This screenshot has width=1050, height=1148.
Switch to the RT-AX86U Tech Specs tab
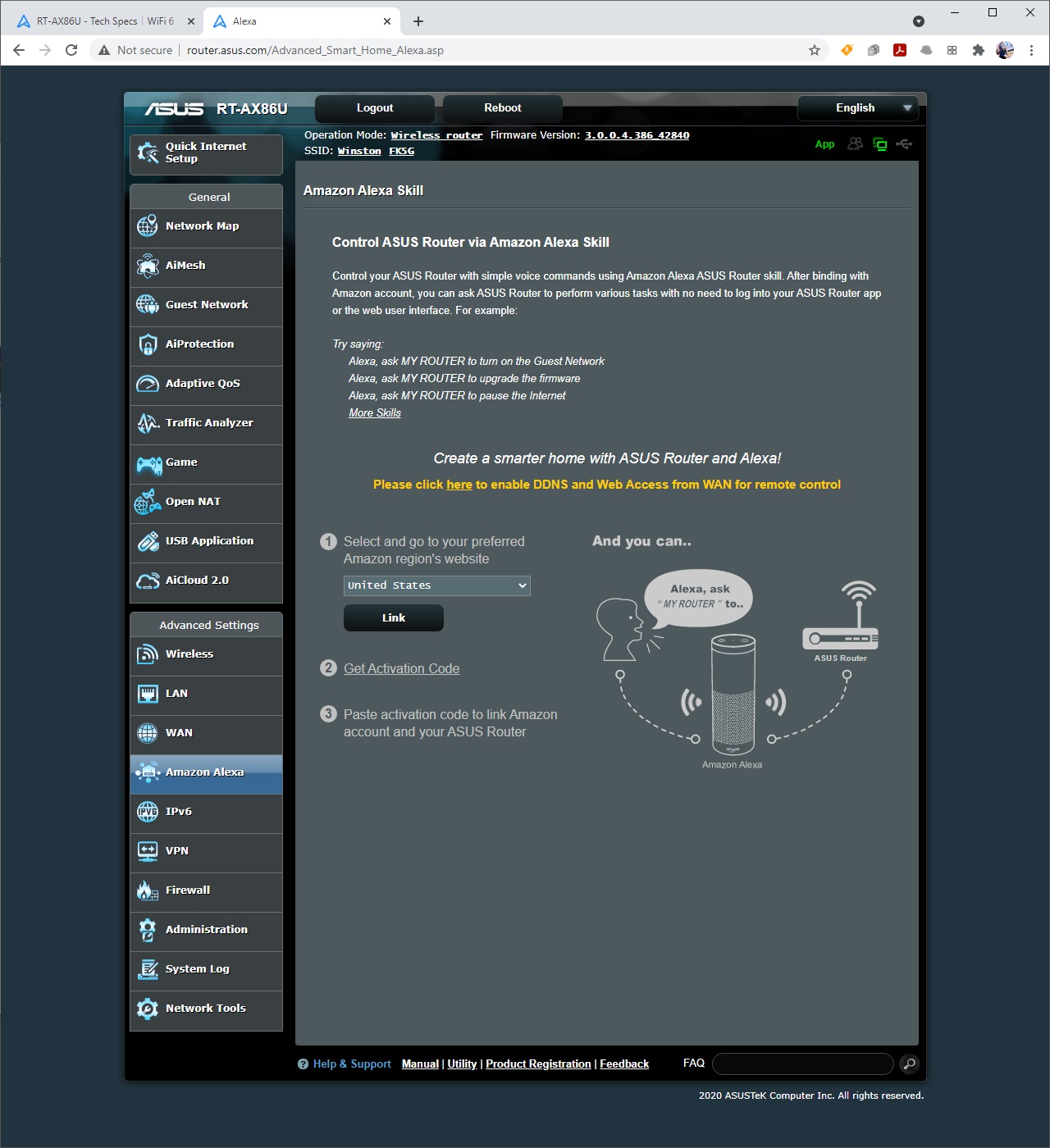103,21
